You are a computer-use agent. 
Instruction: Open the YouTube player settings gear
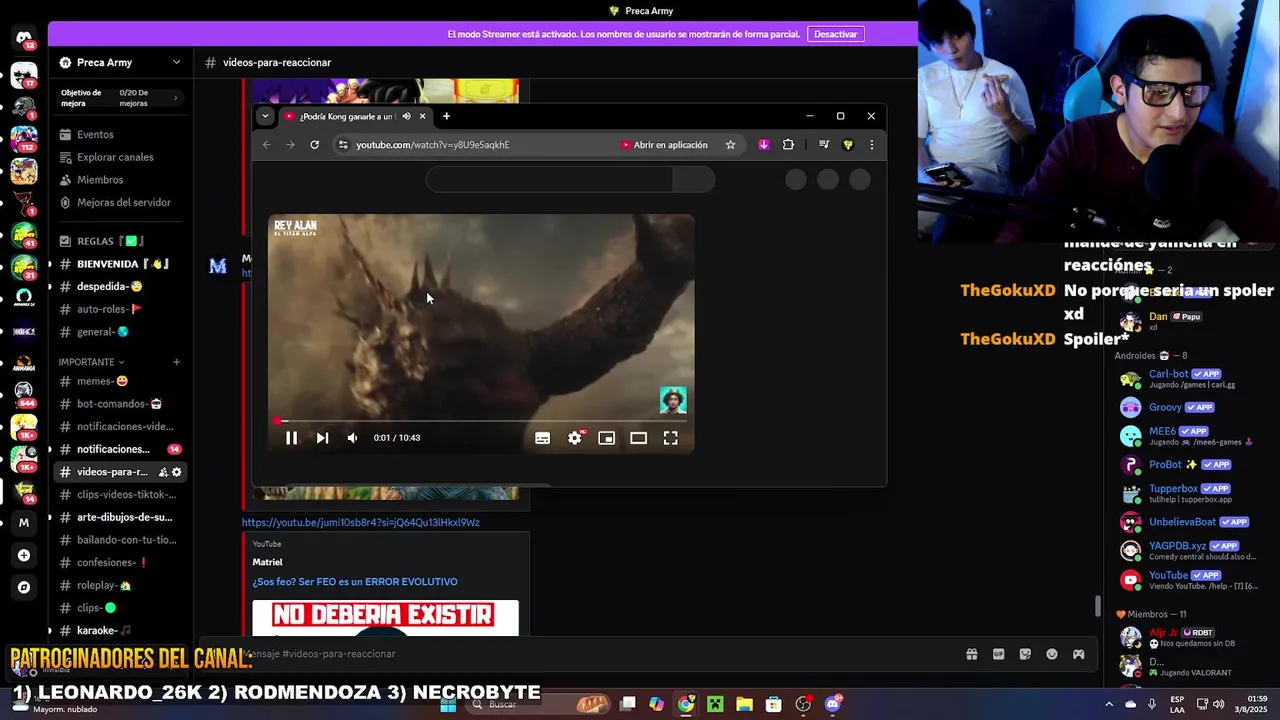pyautogui.click(x=575, y=438)
